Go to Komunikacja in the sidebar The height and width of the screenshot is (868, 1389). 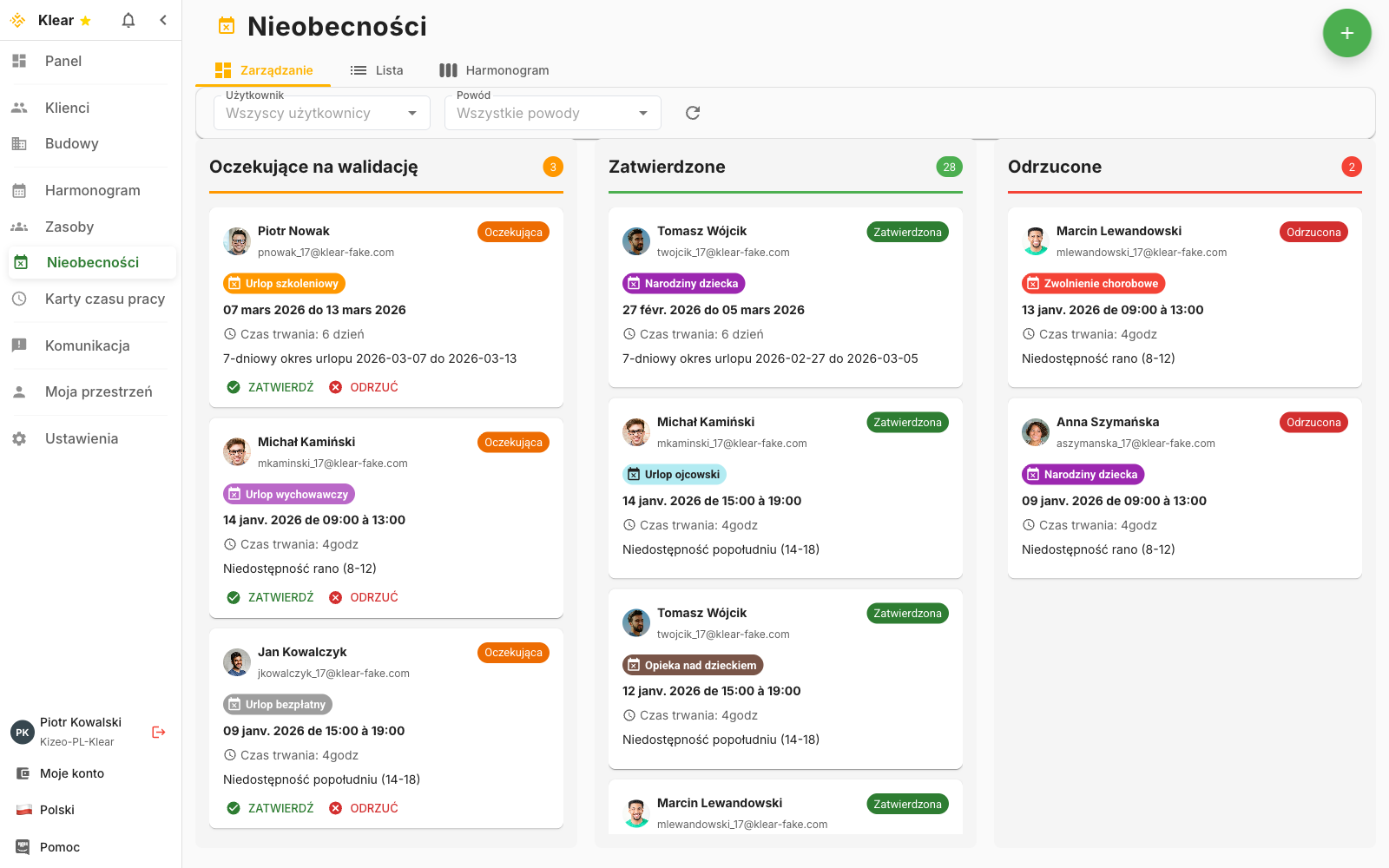click(x=87, y=345)
